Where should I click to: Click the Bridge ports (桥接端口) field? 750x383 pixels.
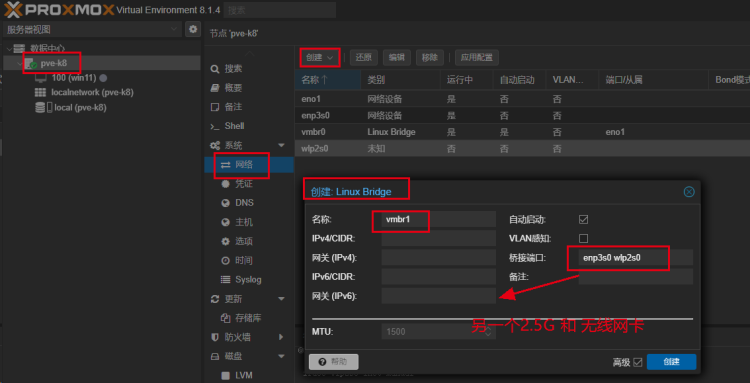(636, 257)
